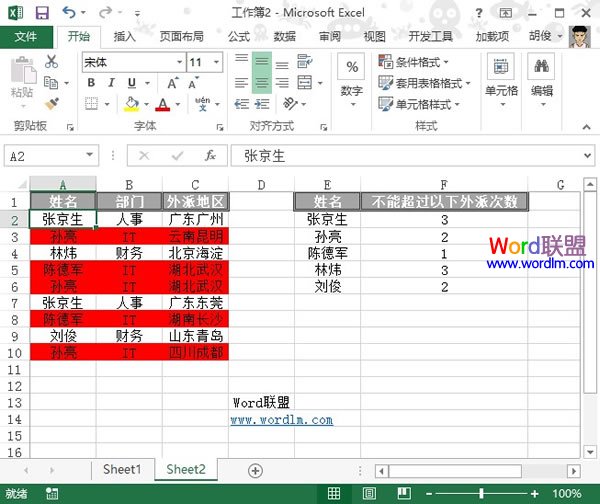The height and width of the screenshot is (504, 600).
Task: Open 条件格式 conditional formatting dropdown
Action: (x=414, y=61)
